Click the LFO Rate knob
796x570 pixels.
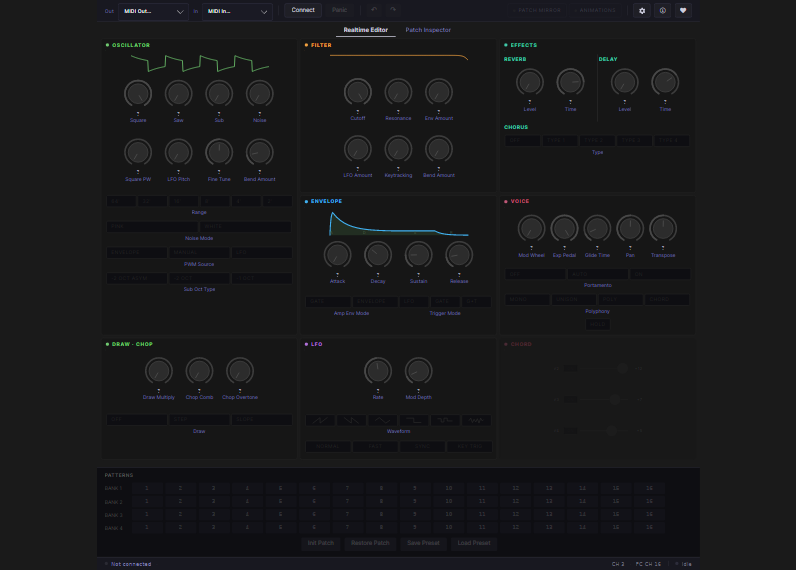click(378, 372)
